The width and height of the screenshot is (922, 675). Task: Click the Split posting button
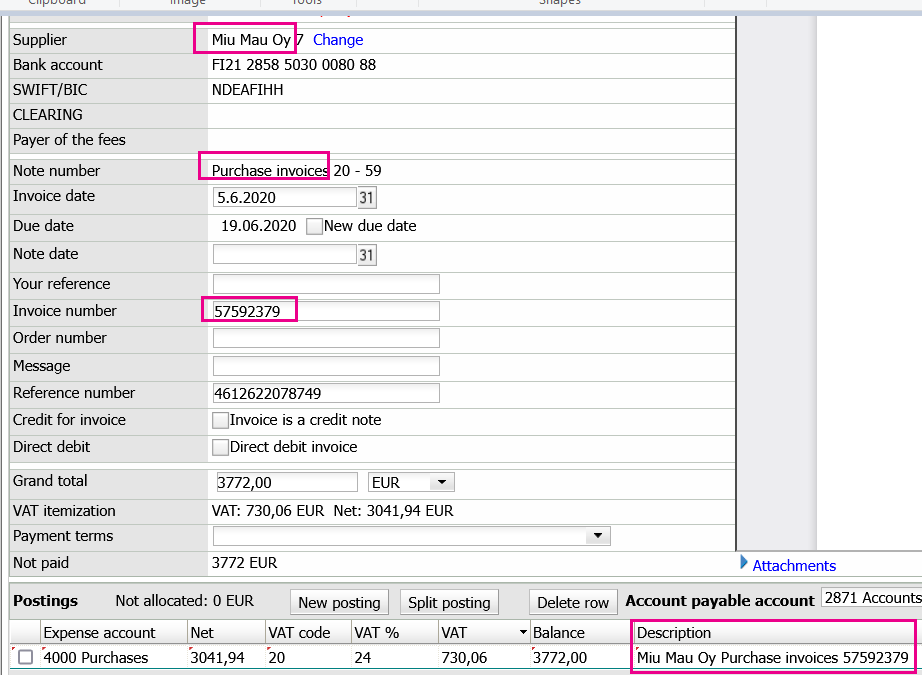pyautogui.click(x=450, y=602)
